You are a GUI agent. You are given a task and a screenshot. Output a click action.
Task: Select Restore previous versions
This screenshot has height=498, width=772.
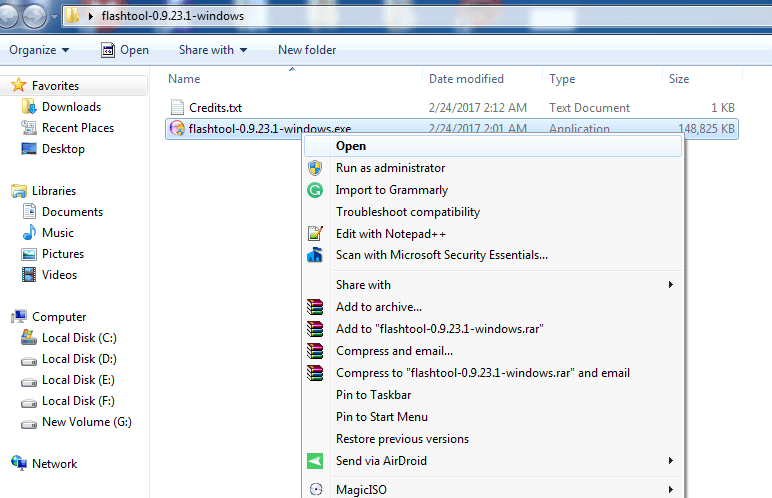click(x=493, y=439)
